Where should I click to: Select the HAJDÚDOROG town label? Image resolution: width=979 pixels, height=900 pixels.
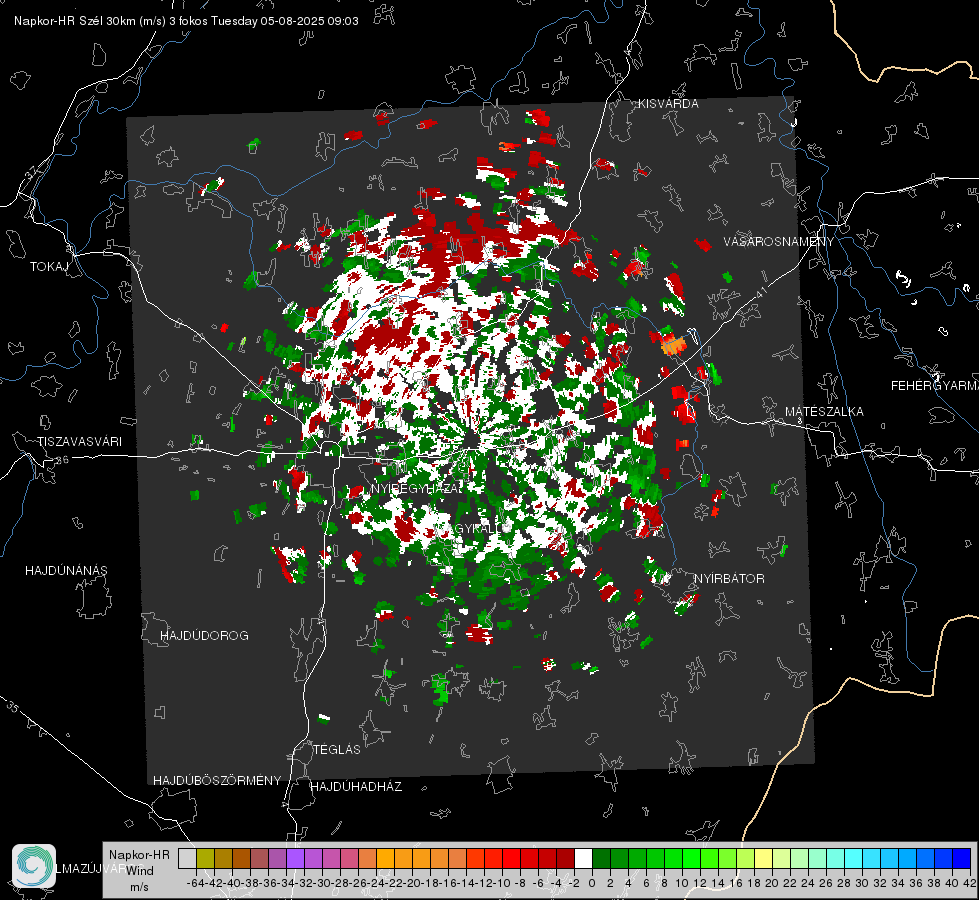(x=204, y=636)
